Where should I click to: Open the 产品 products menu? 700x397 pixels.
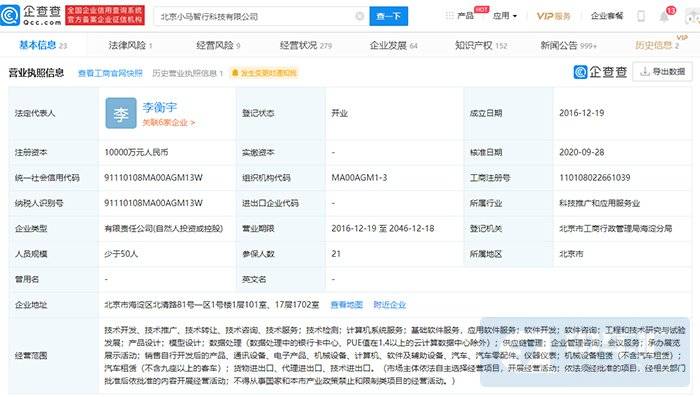click(465, 16)
